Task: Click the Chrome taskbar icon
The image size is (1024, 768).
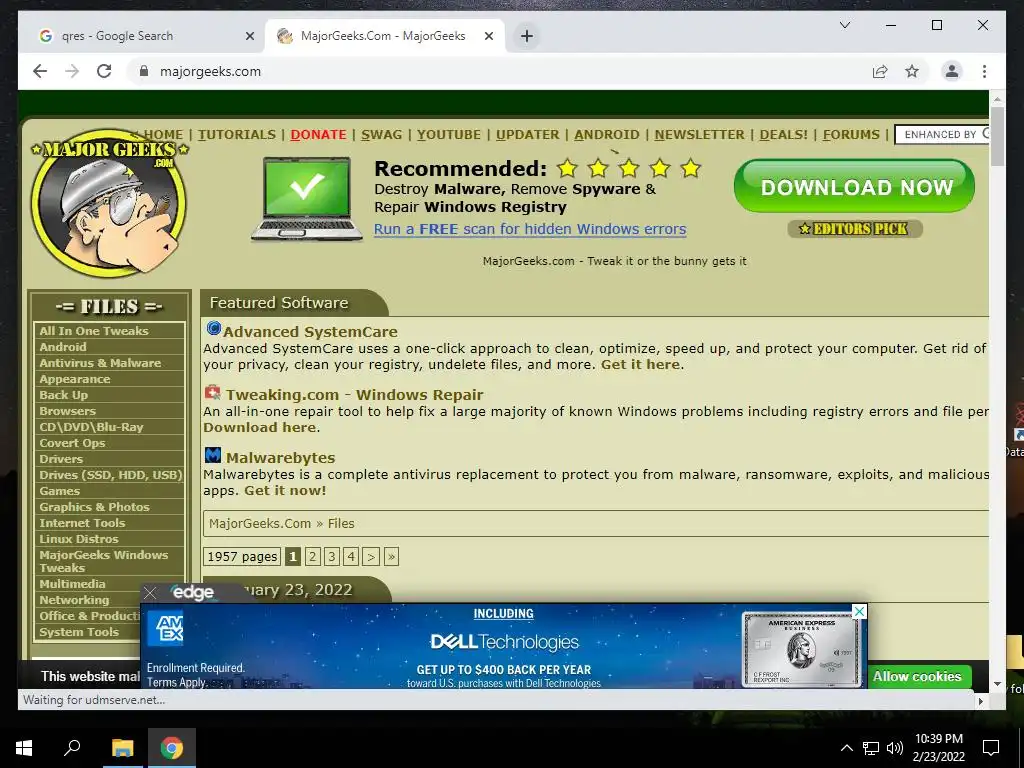Action: pyautogui.click(x=171, y=748)
